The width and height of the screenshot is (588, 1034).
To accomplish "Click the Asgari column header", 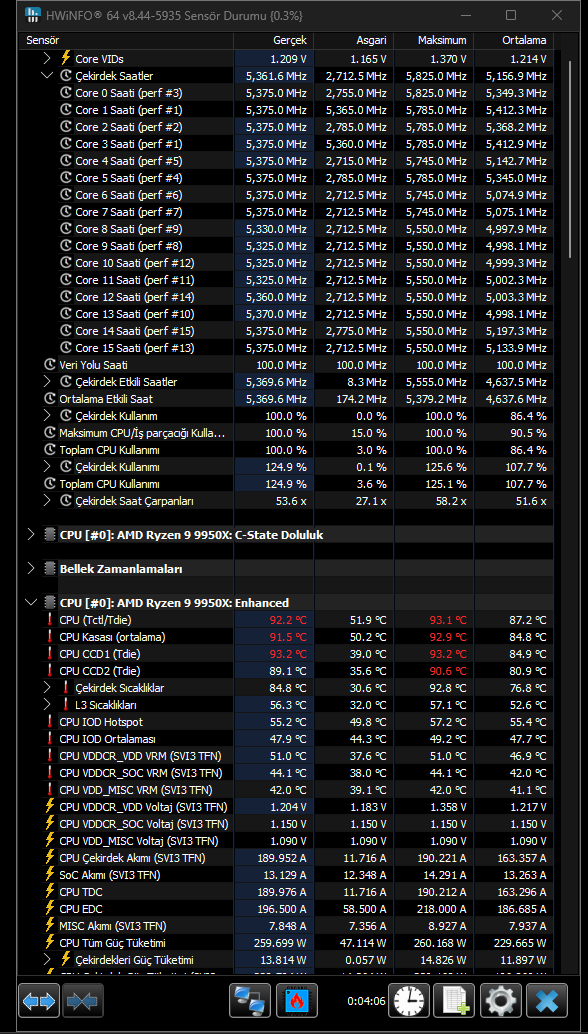I will click(x=354, y=41).
